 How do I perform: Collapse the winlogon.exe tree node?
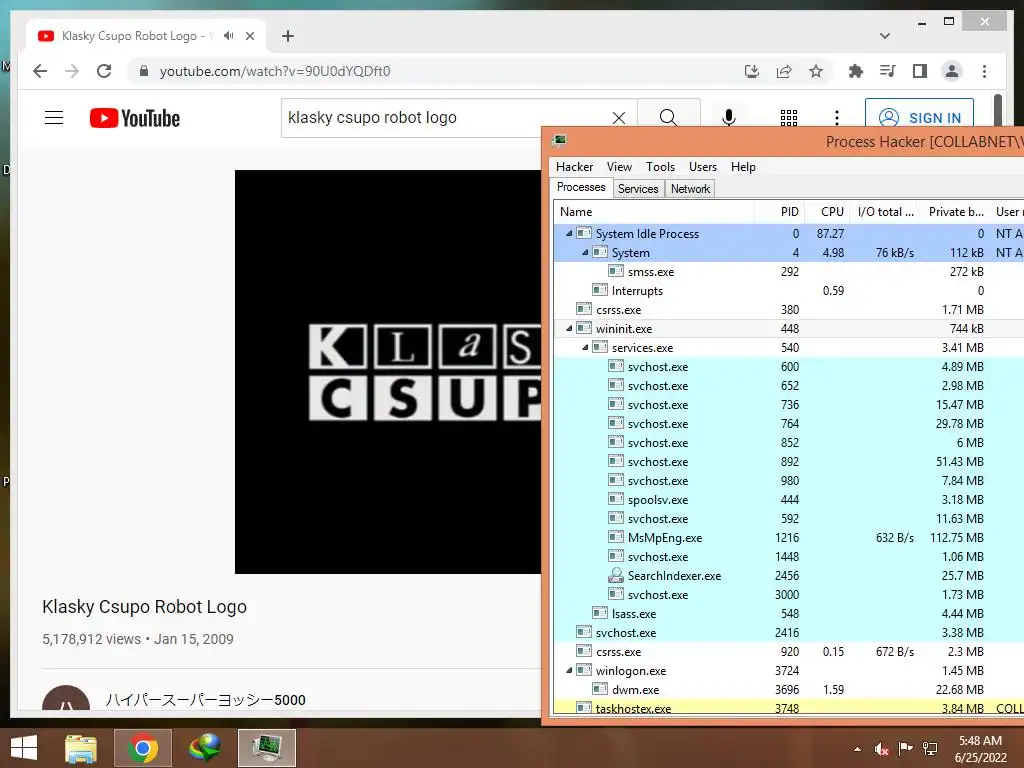coord(569,671)
